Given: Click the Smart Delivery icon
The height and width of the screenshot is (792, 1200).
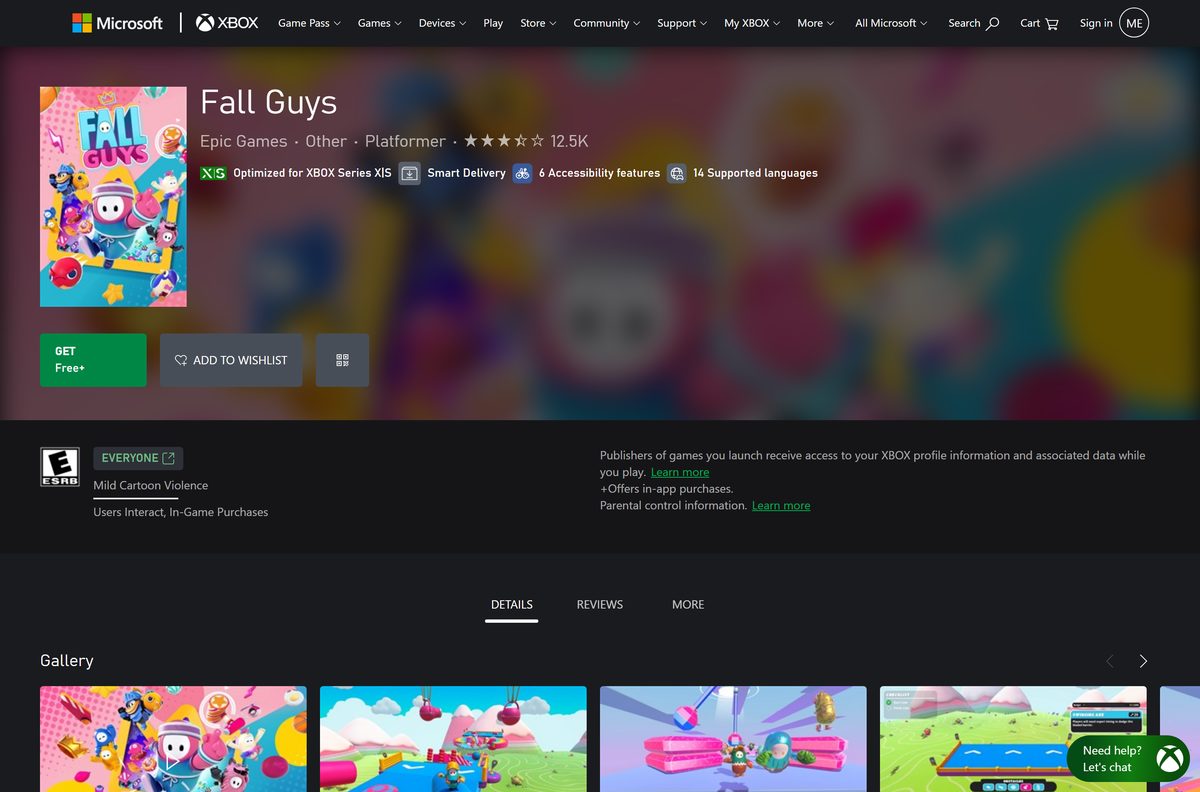Looking at the screenshot, I should coord(409,173).
